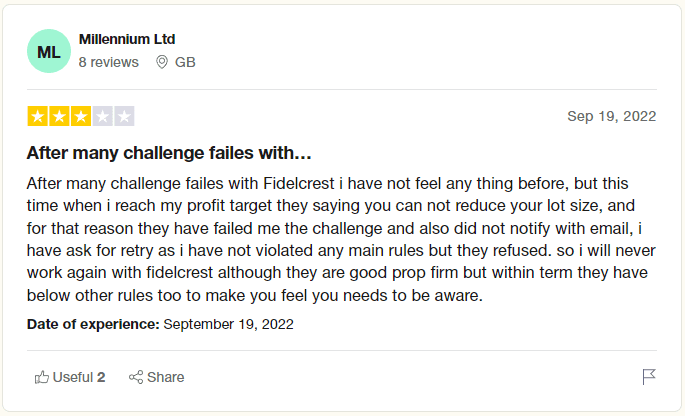Click the second yellow rating star
This screenshot has height=416, width=685.
point(59,116)
